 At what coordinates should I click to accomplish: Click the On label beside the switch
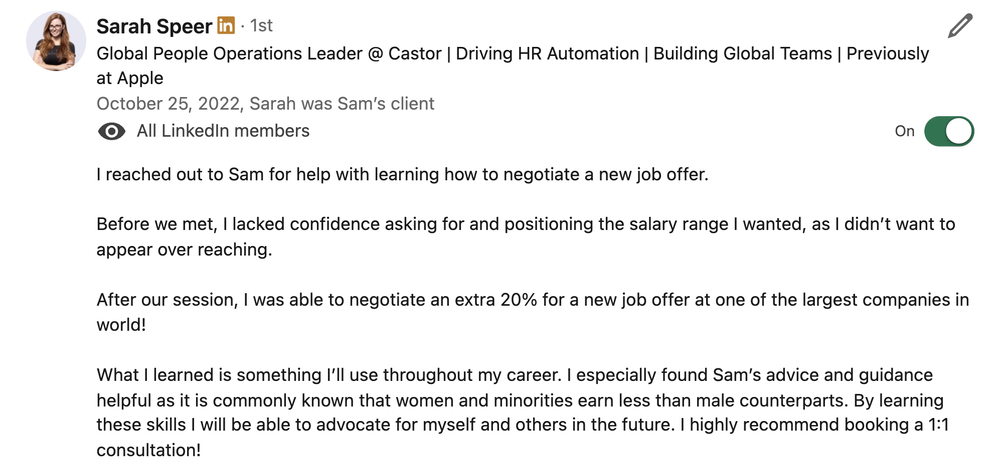[x=904, y=131]
